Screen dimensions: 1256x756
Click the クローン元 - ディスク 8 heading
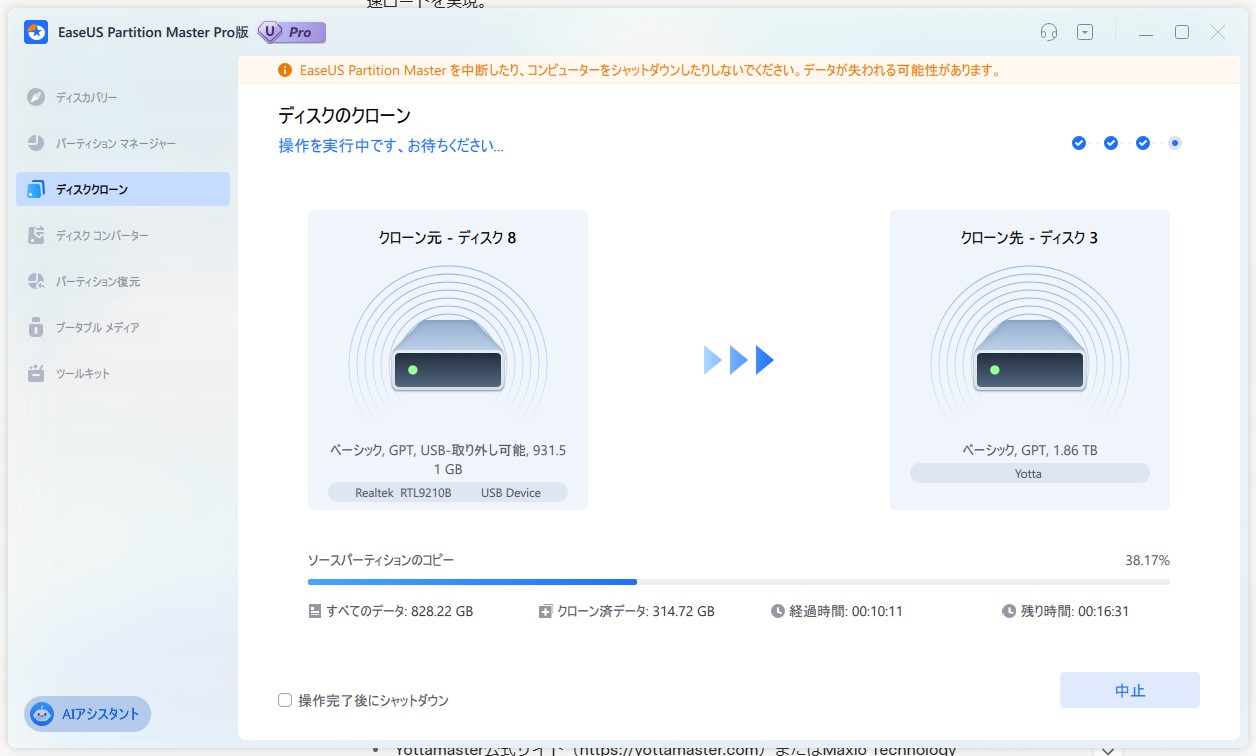pyautogui.click(x=448, y=238)
